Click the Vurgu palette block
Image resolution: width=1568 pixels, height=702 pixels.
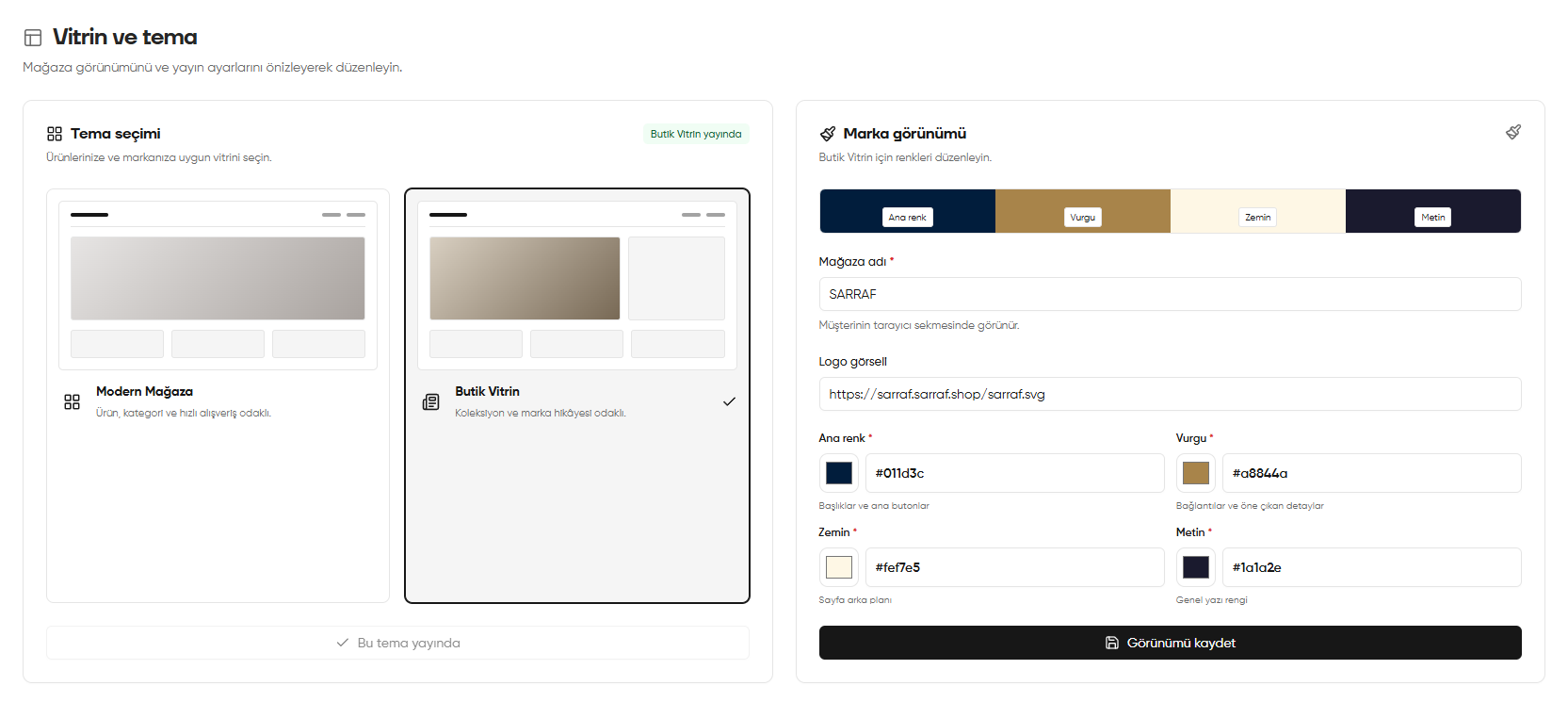[1083, 211]
